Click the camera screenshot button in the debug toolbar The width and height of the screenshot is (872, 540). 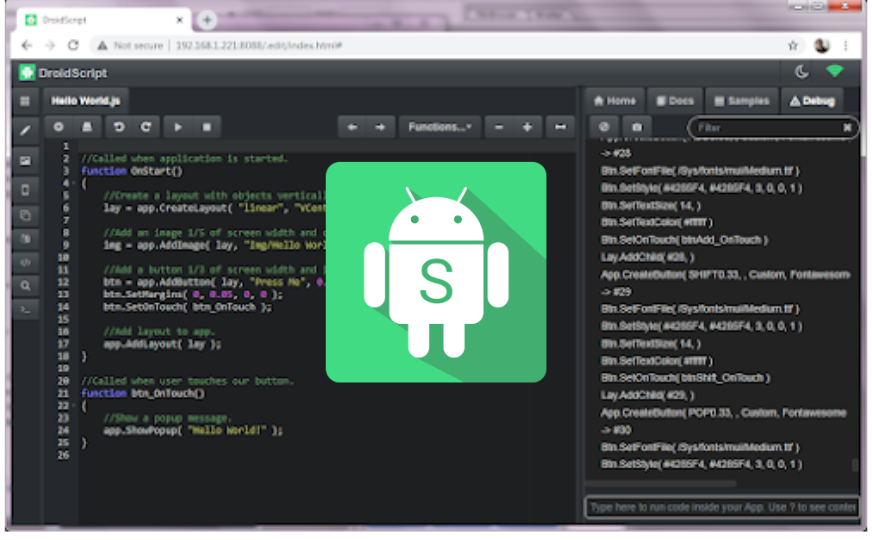[x=637, y=127]
